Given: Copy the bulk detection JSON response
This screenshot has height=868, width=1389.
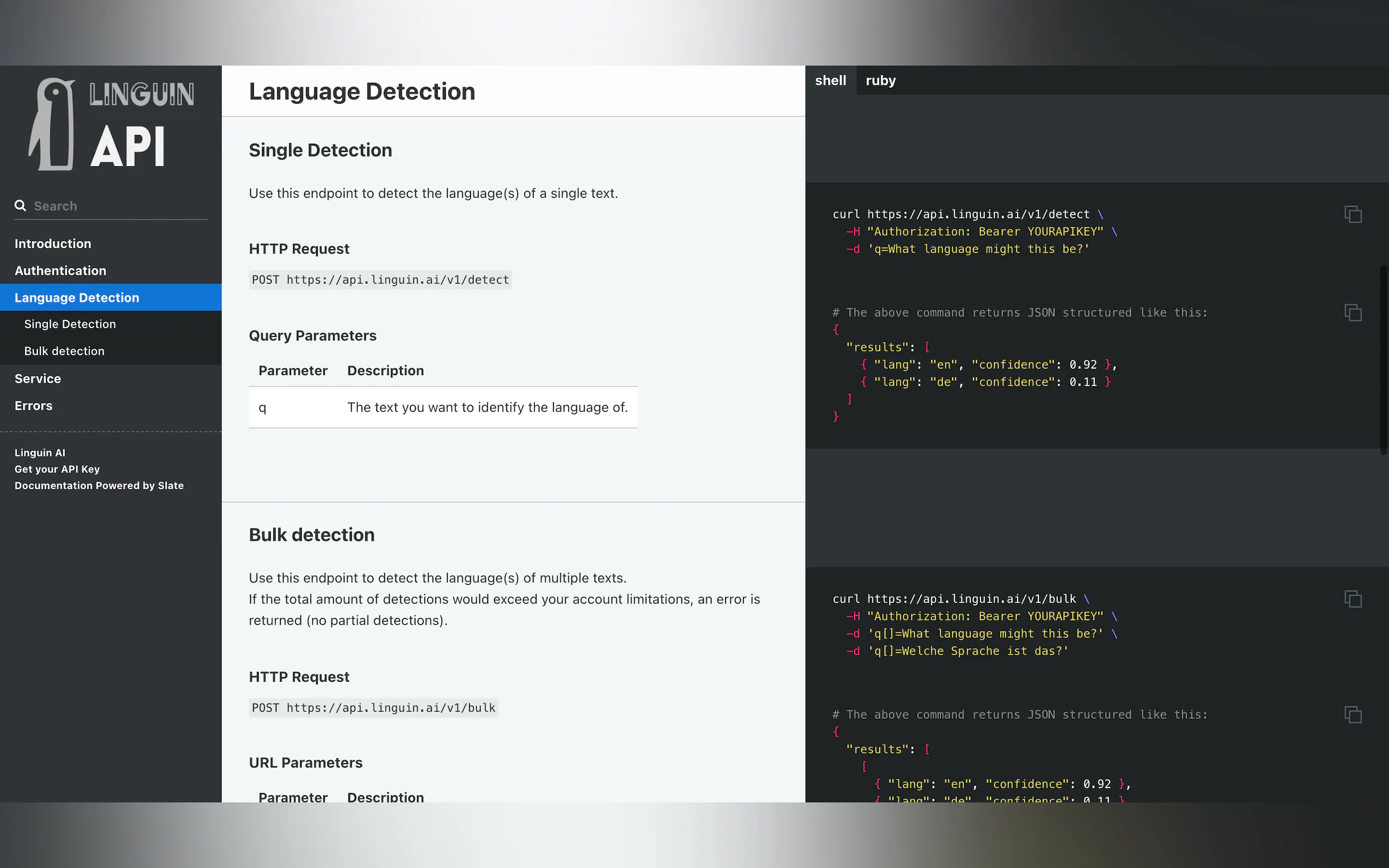Looking at the screenshot, I should 1352,715.
